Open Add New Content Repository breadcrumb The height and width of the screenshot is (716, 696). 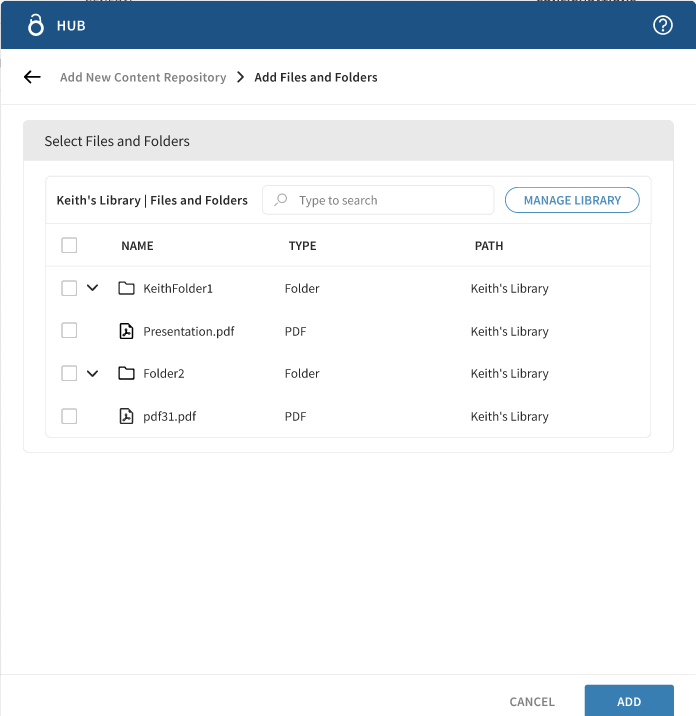pos(143,77)
